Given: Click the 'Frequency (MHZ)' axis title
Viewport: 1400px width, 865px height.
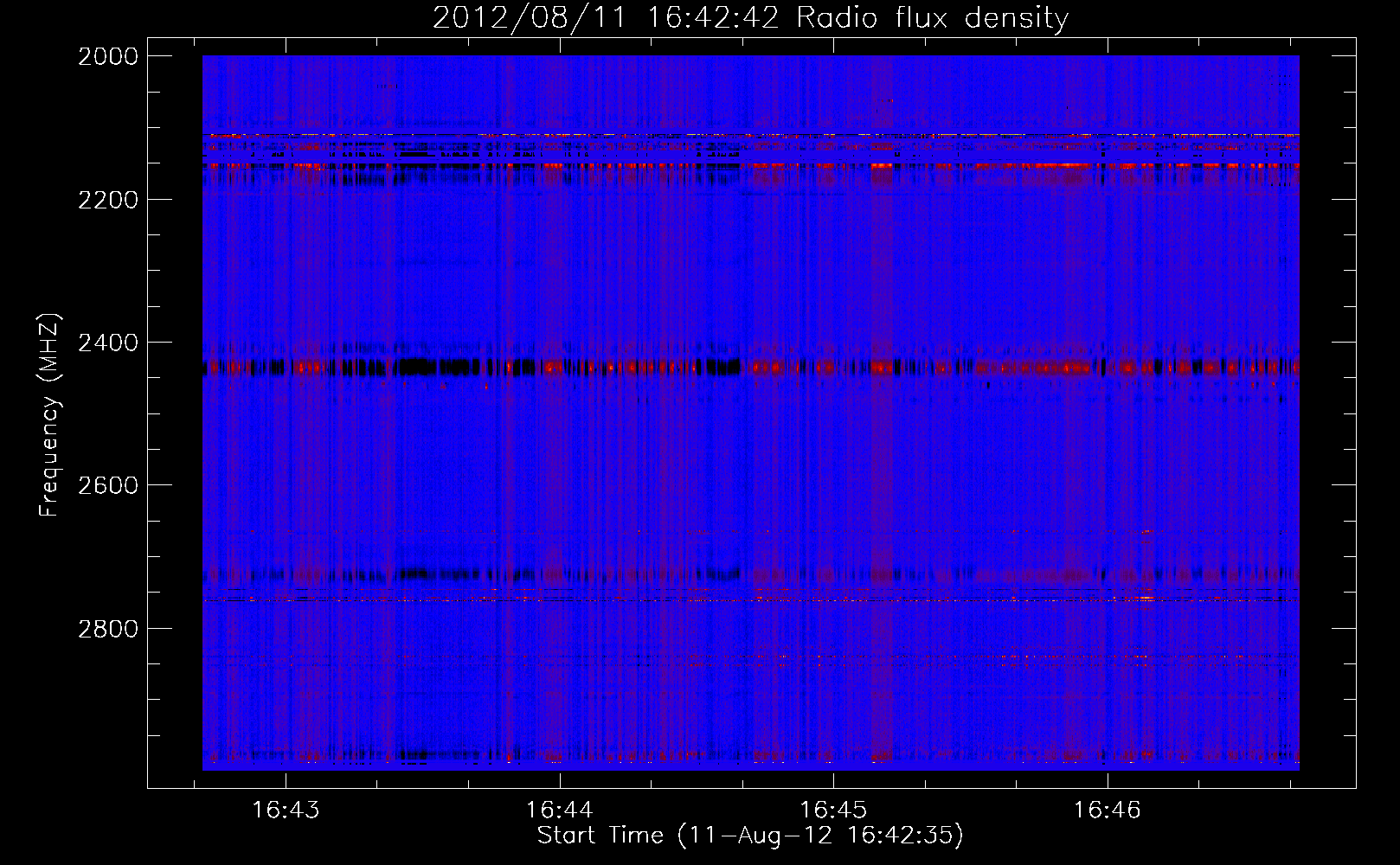Looking at the screenshot, I should (x=50, y=414).
